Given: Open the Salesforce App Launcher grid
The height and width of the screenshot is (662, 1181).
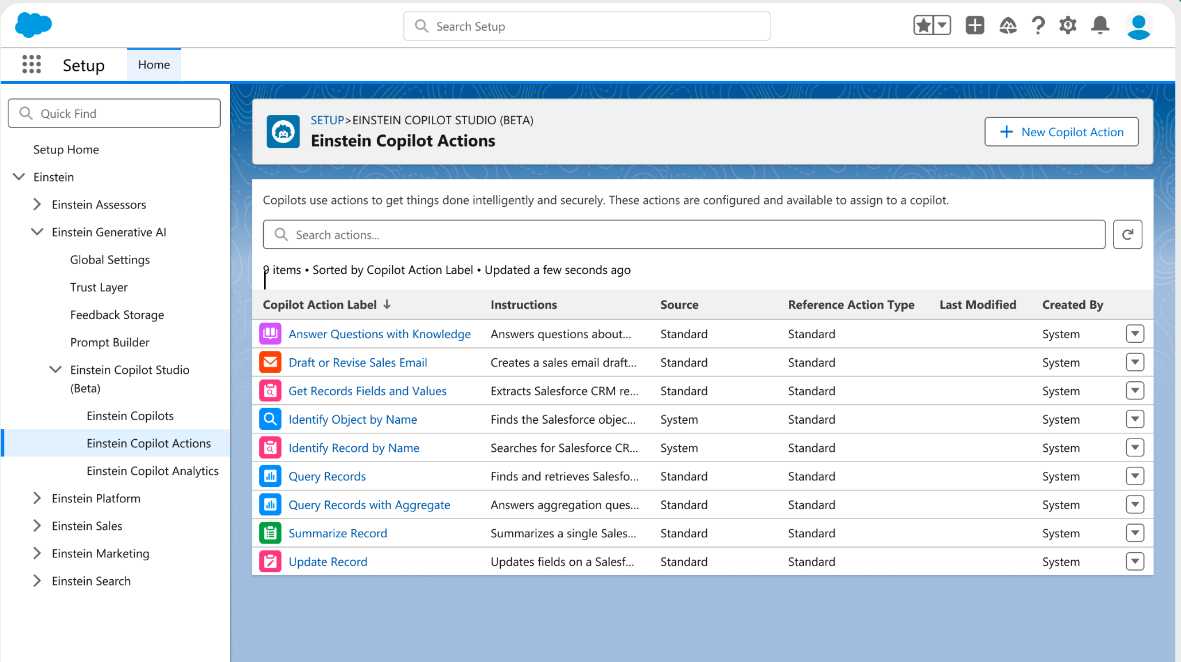Looking at the screenshot, I should pyautogui.click(x=32, y=64).
